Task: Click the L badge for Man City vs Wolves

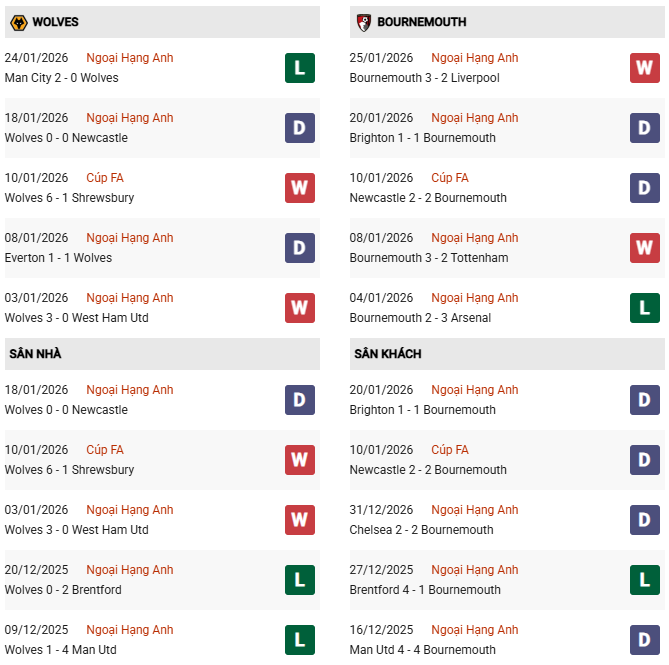Action: click(299, 68)
